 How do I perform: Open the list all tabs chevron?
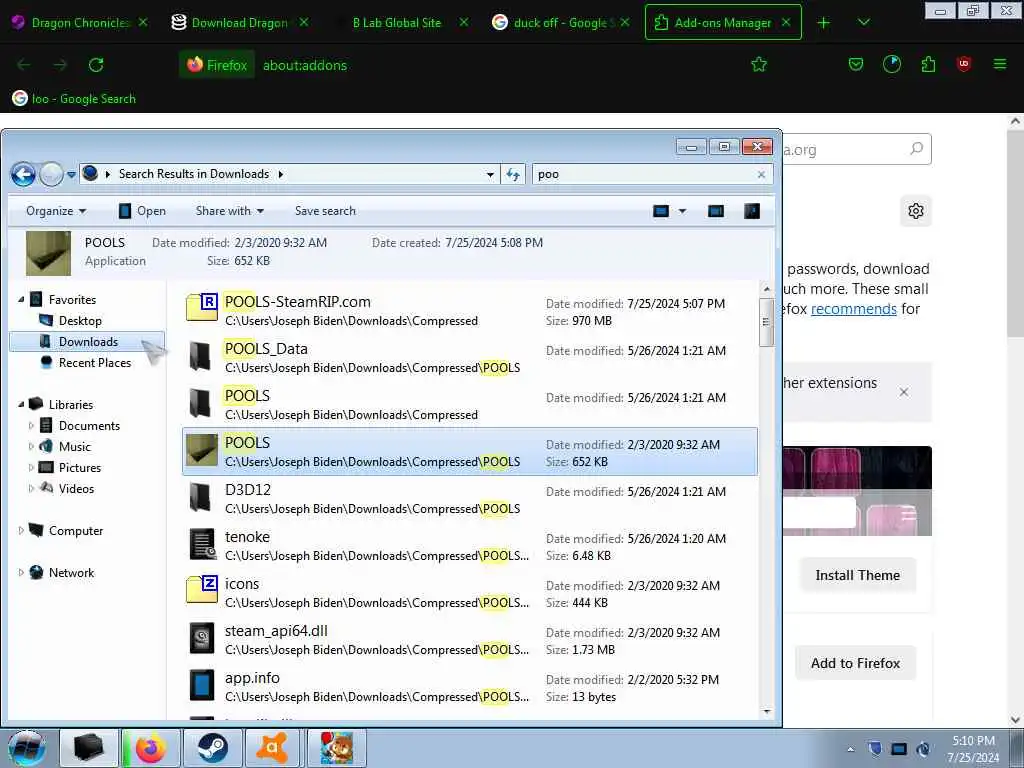tap(863, 23)
